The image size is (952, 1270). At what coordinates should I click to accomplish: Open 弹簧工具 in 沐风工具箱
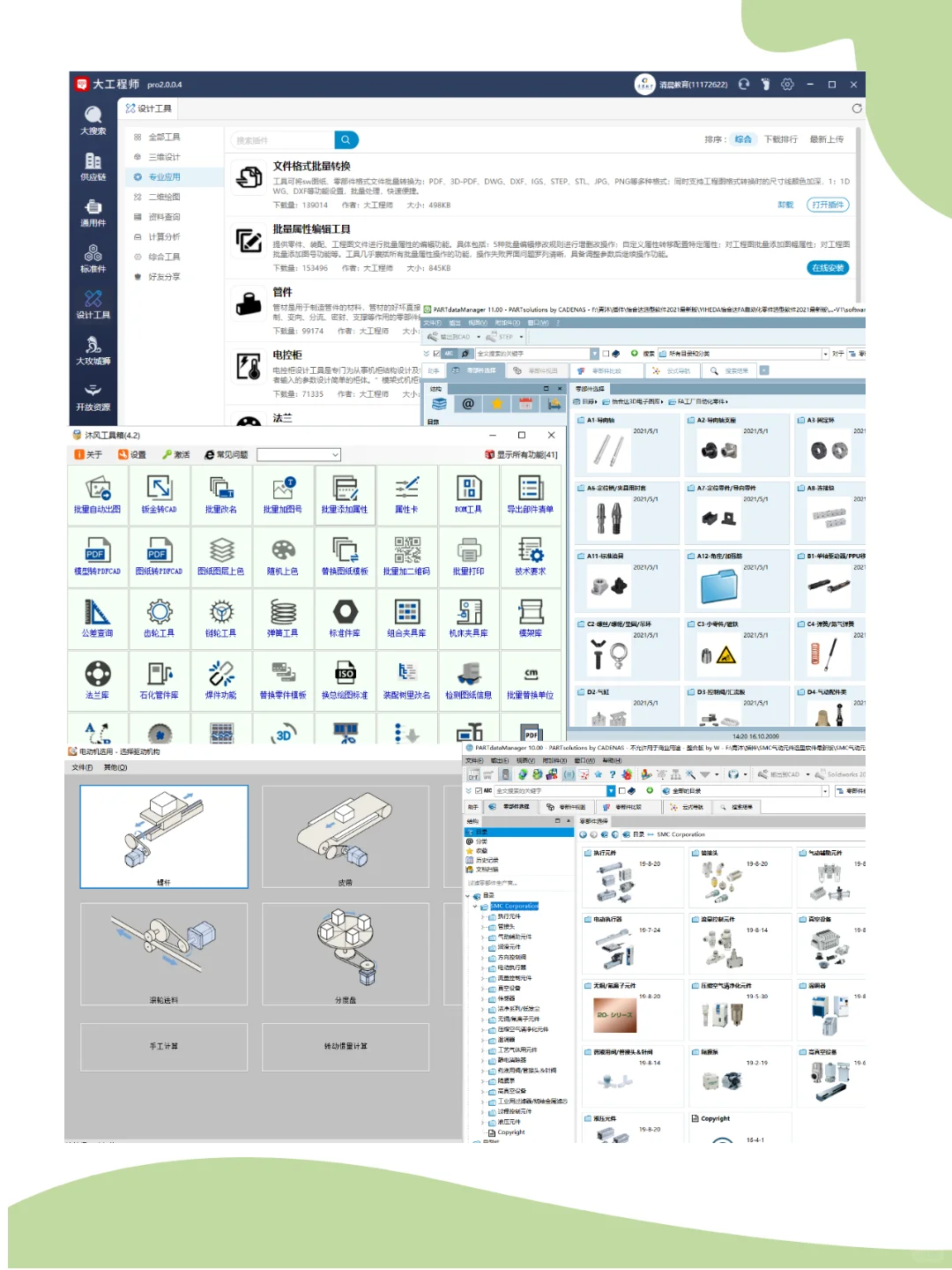(283, 619)
